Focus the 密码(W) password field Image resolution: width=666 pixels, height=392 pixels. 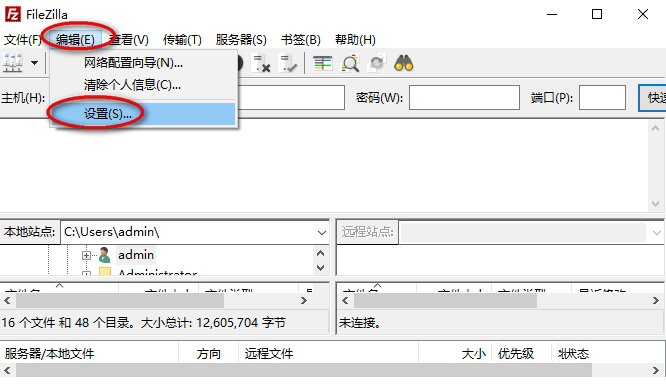click(464, 98)
